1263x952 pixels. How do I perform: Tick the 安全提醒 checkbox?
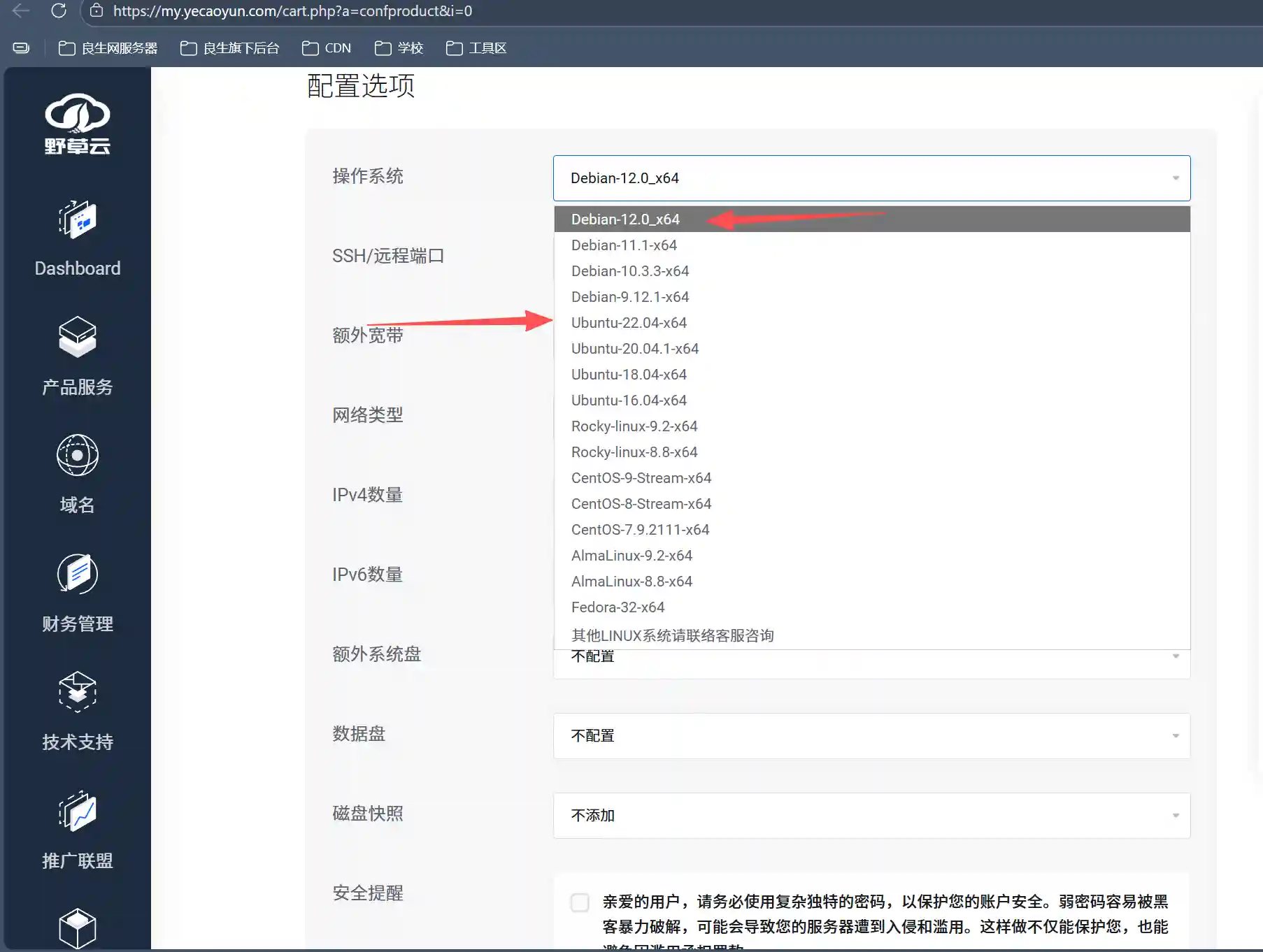coord(580,902)
